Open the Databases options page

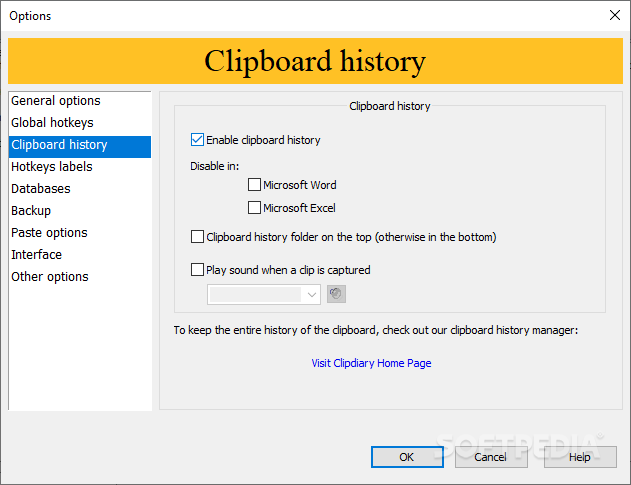pyautogui.click(x=41, y=189)
